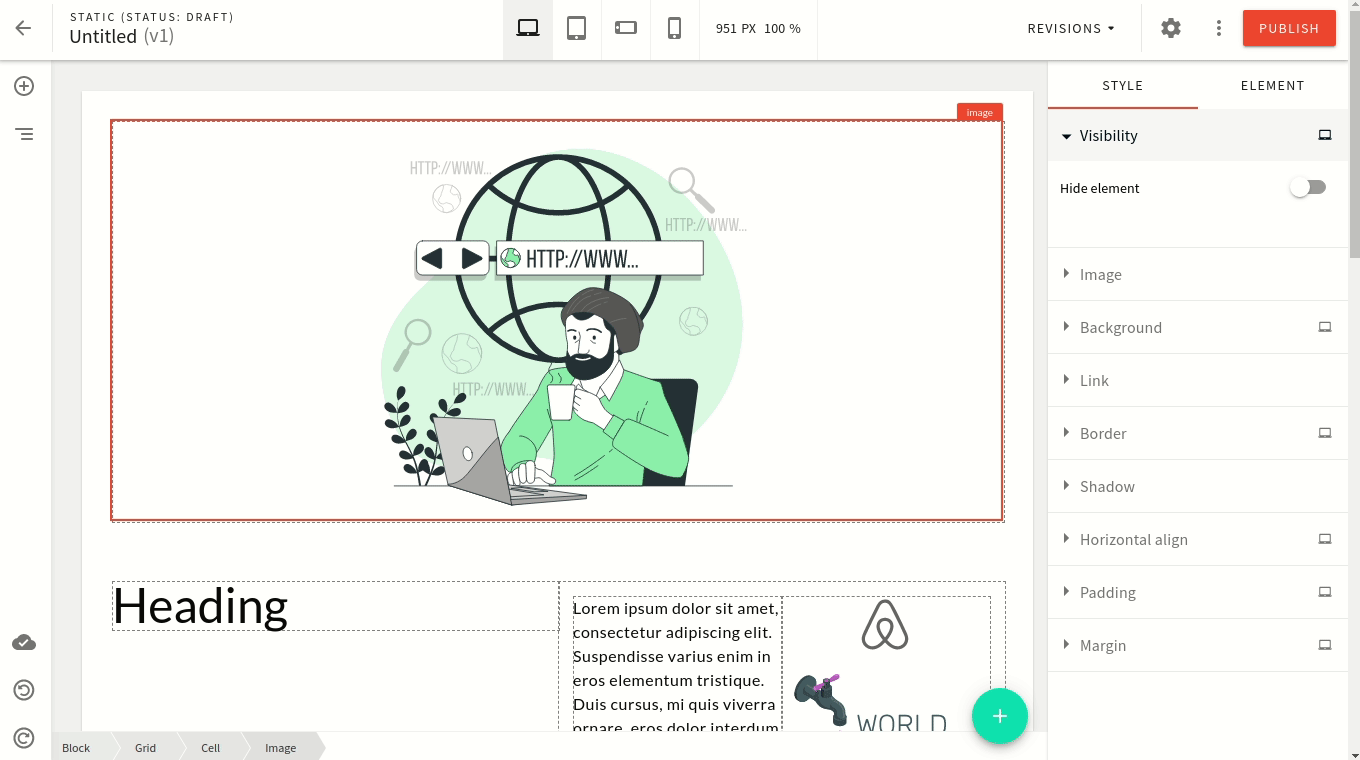
Task: Click the desktop icon next to Padding section
Action: coord(1324,592)
